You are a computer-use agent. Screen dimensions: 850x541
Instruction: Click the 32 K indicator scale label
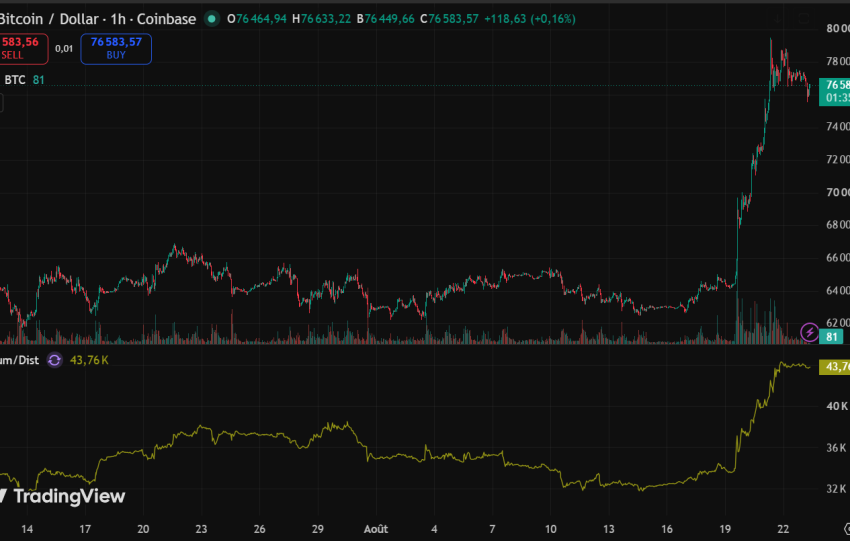tap(836, 488)
